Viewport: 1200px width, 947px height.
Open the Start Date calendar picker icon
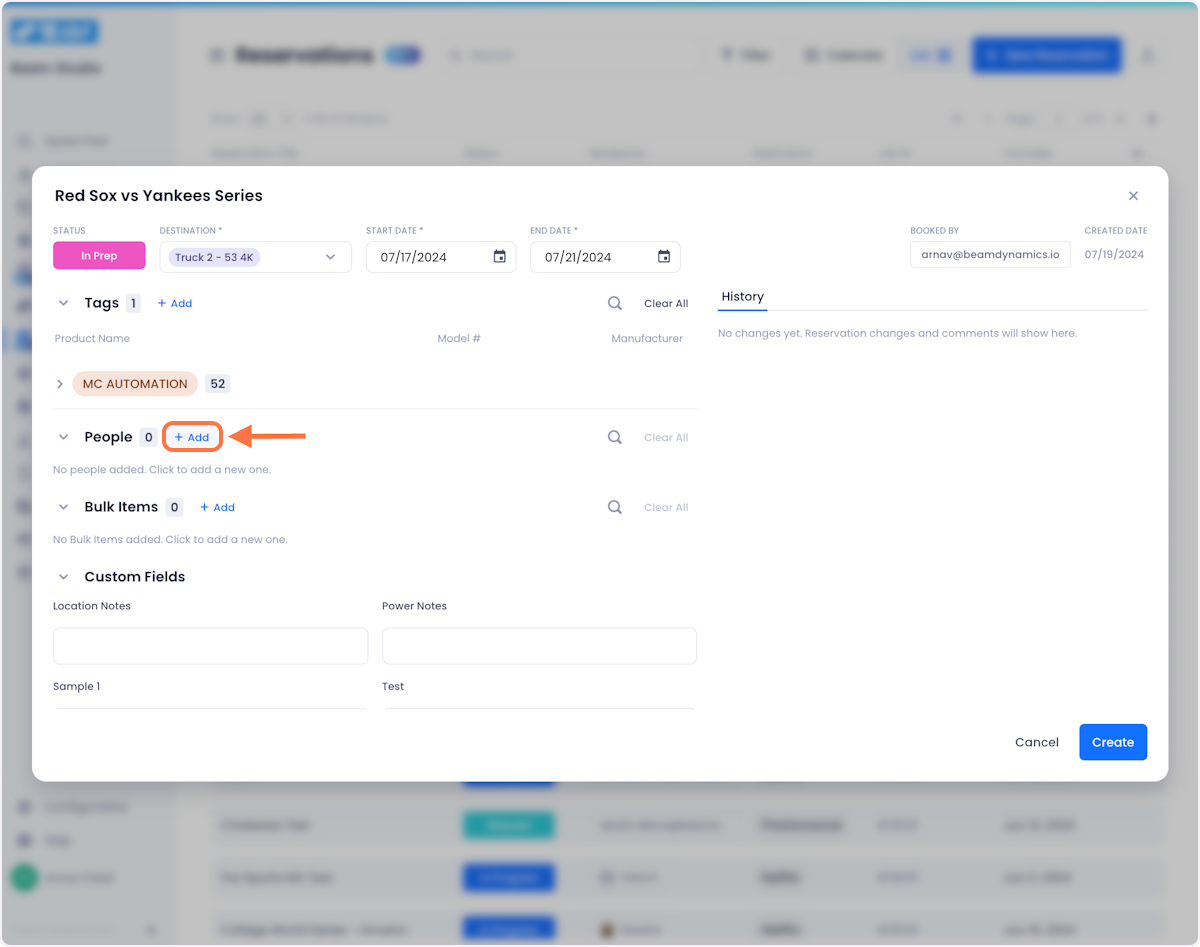pos(500,257)
